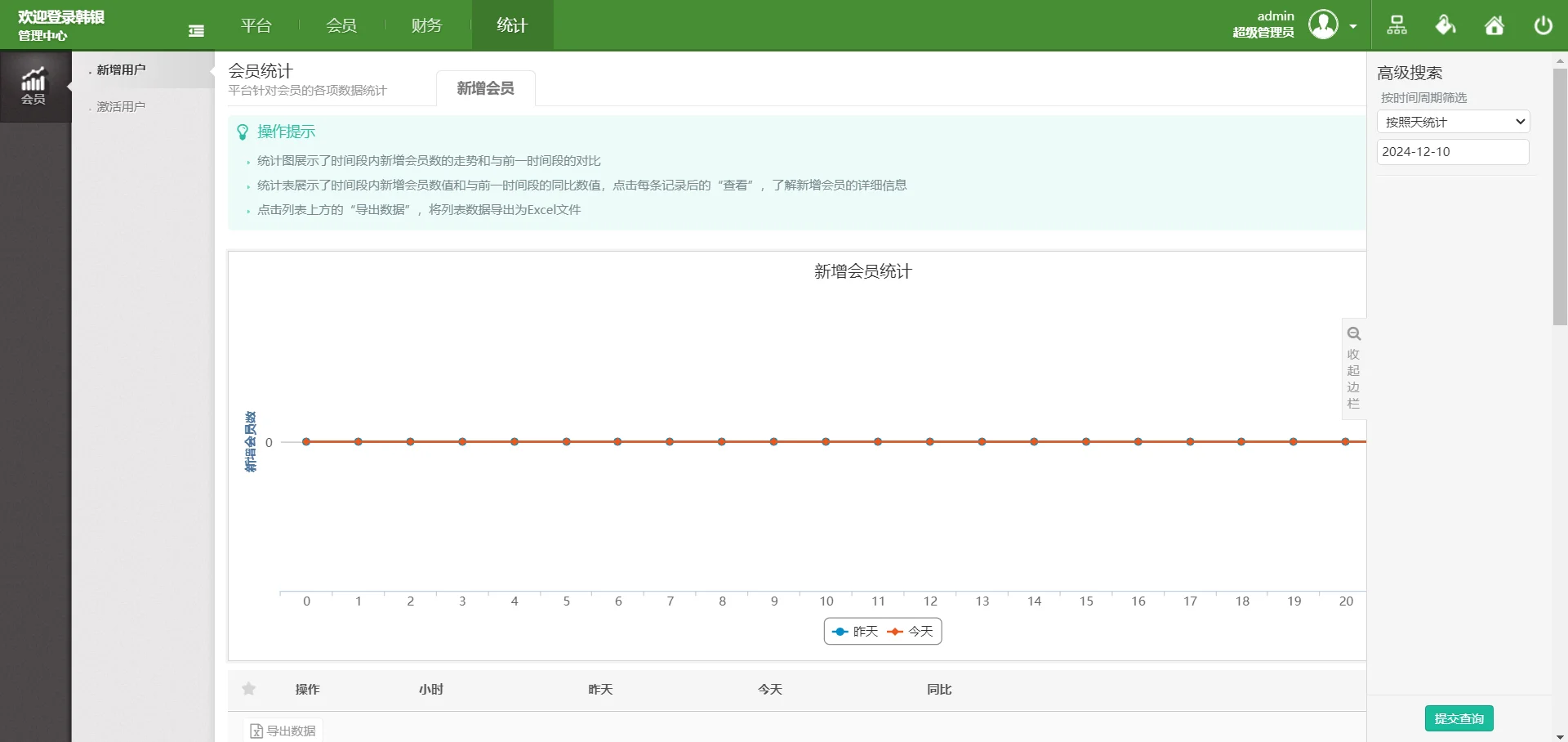Viewport: 1568px width, 742px height.
Task: Select the 新增会员 tab
Action: tap(487, 88)
